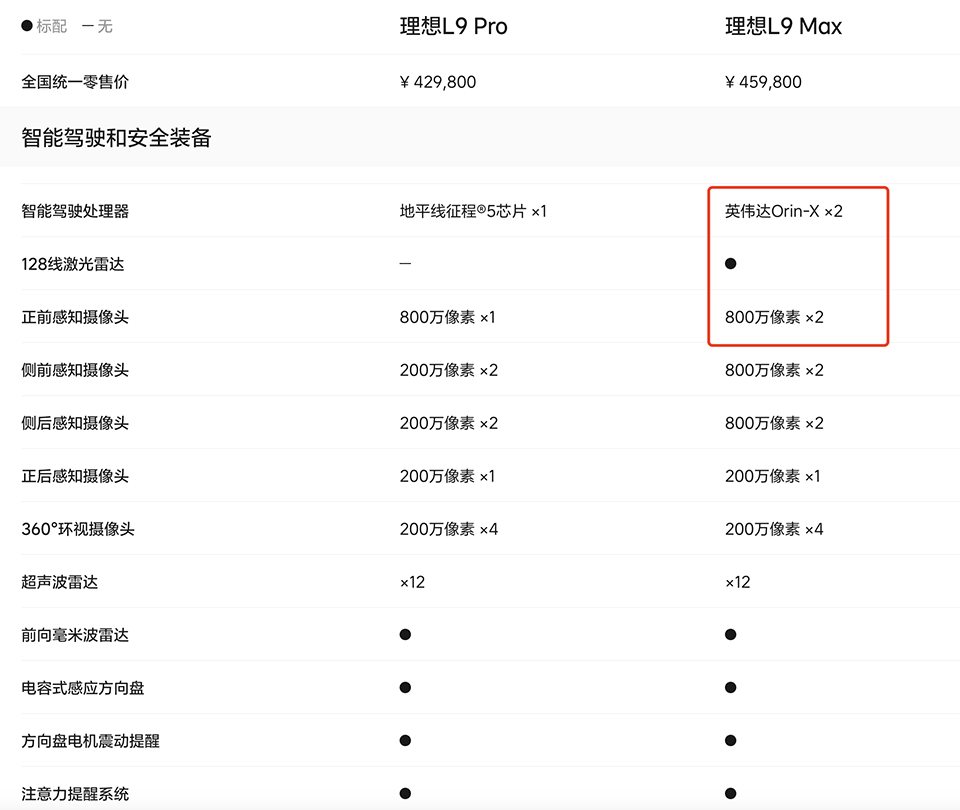
Task: Click Max's 200万像素 ×1 in 正后感知摄像头 row
Action: 773,476
